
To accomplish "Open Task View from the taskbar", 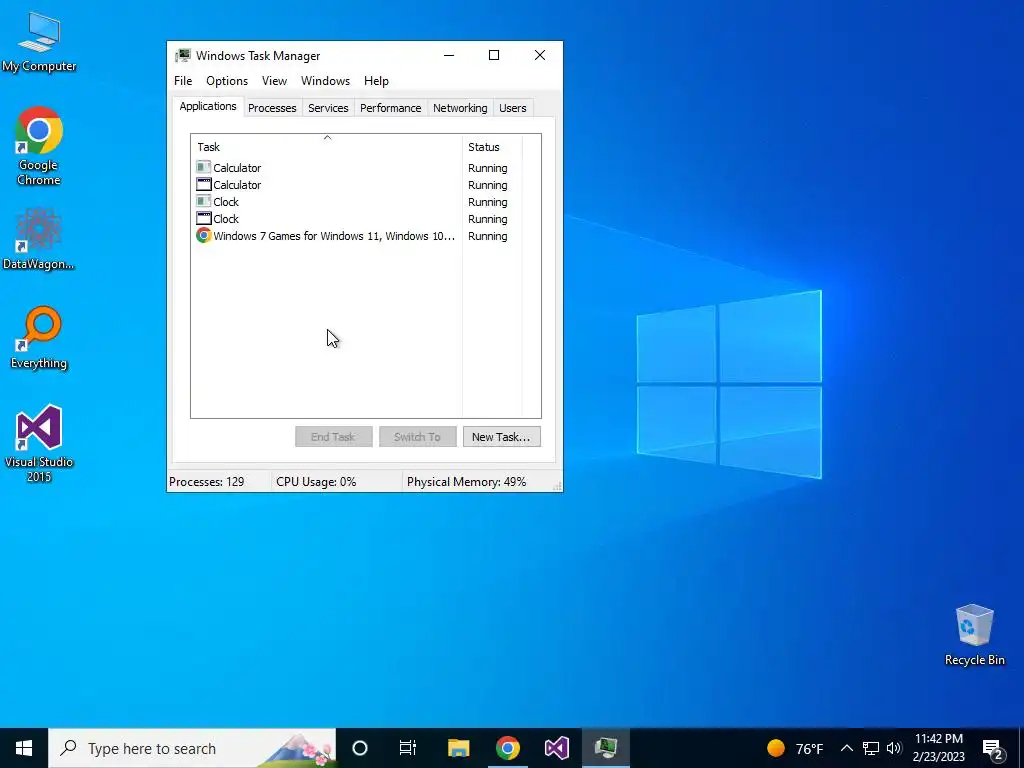I will (408, 748).
